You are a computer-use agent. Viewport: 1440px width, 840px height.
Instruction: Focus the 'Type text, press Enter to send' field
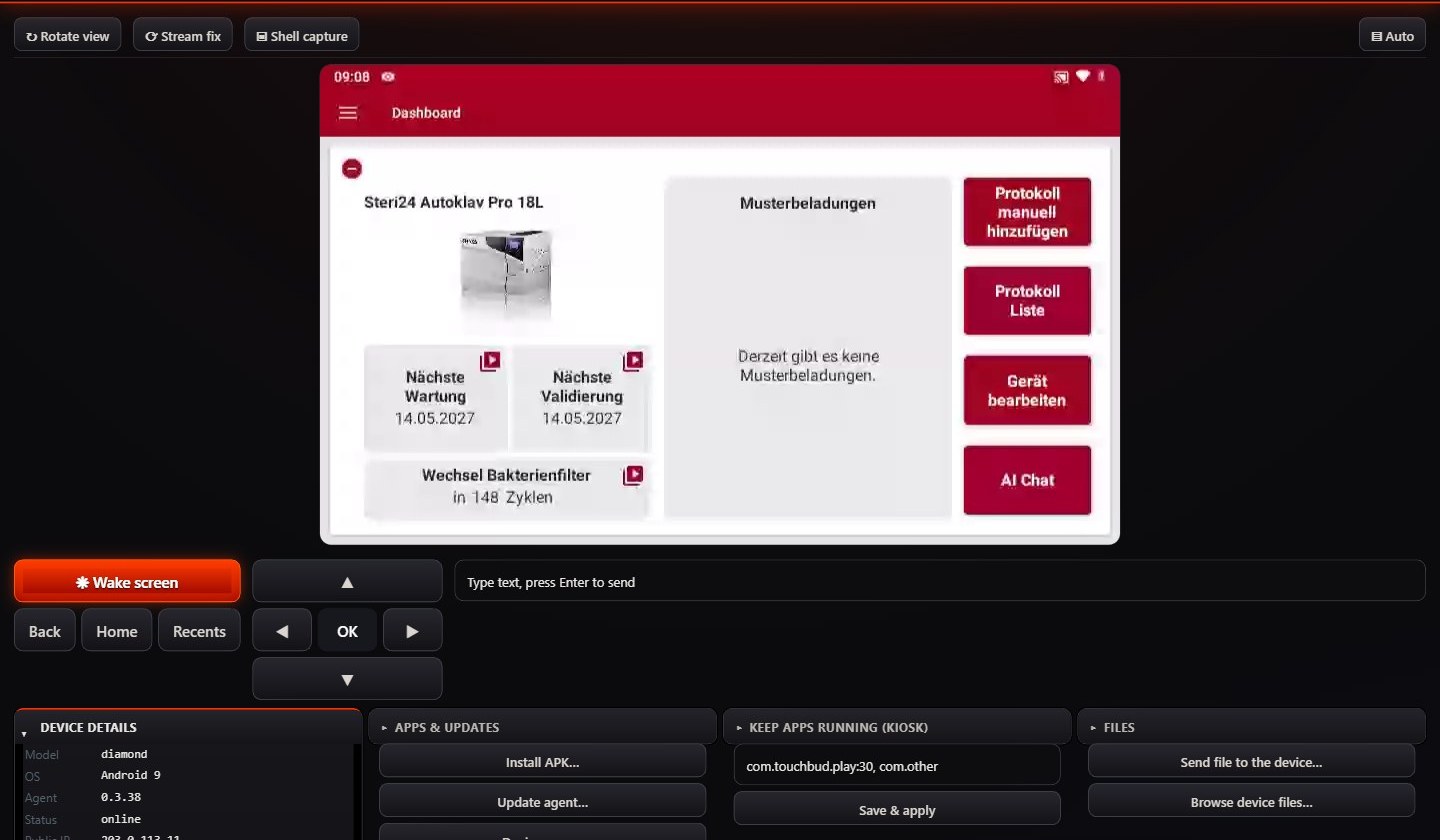pyautogui.click(x=940, y=581)
